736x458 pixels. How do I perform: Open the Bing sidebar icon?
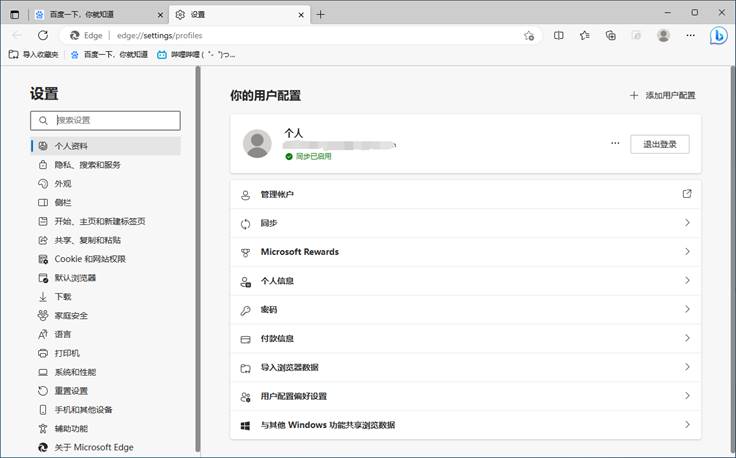point(718,36)
